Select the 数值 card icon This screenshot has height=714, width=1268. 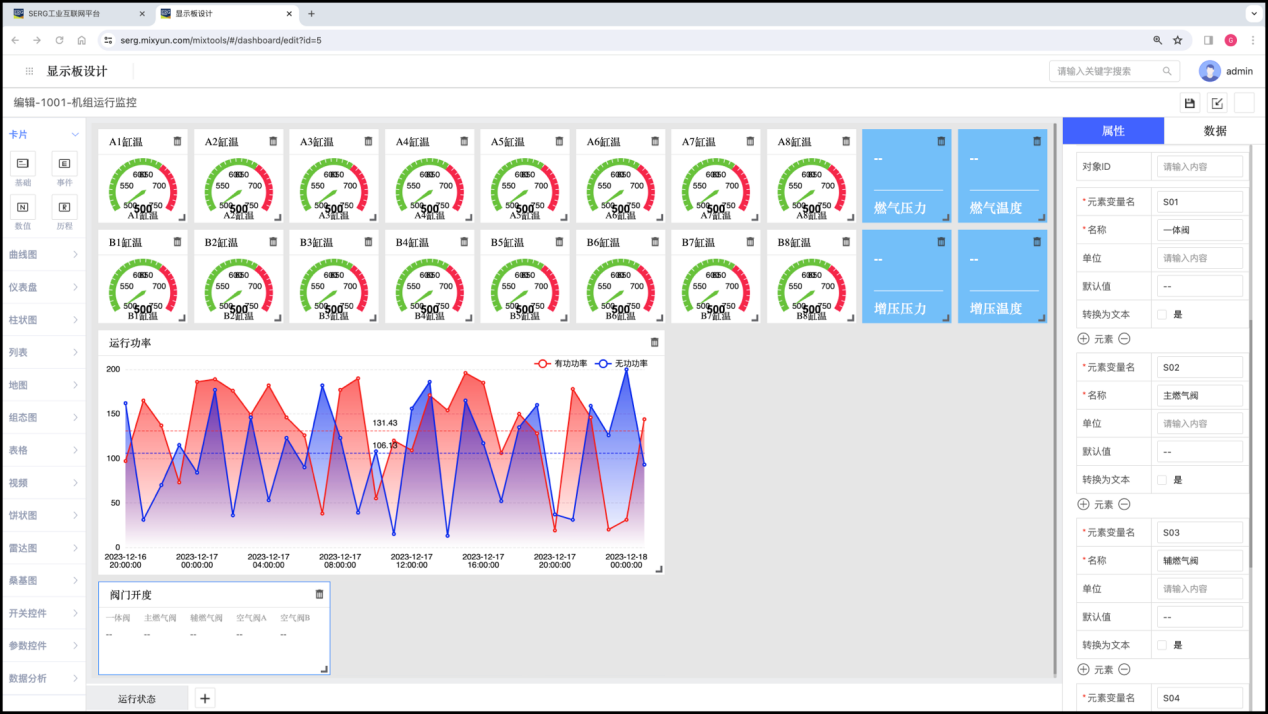point(22,207)
